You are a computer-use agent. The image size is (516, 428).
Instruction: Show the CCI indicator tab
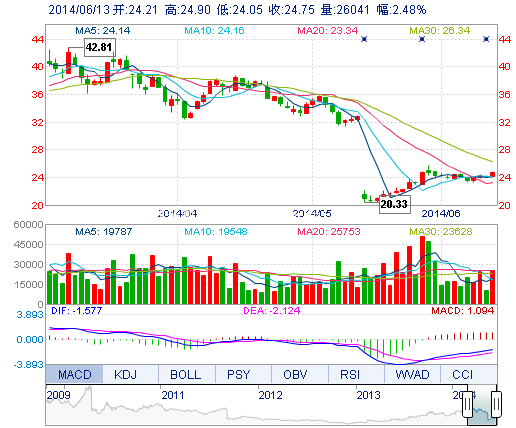(x=463, y=374)
